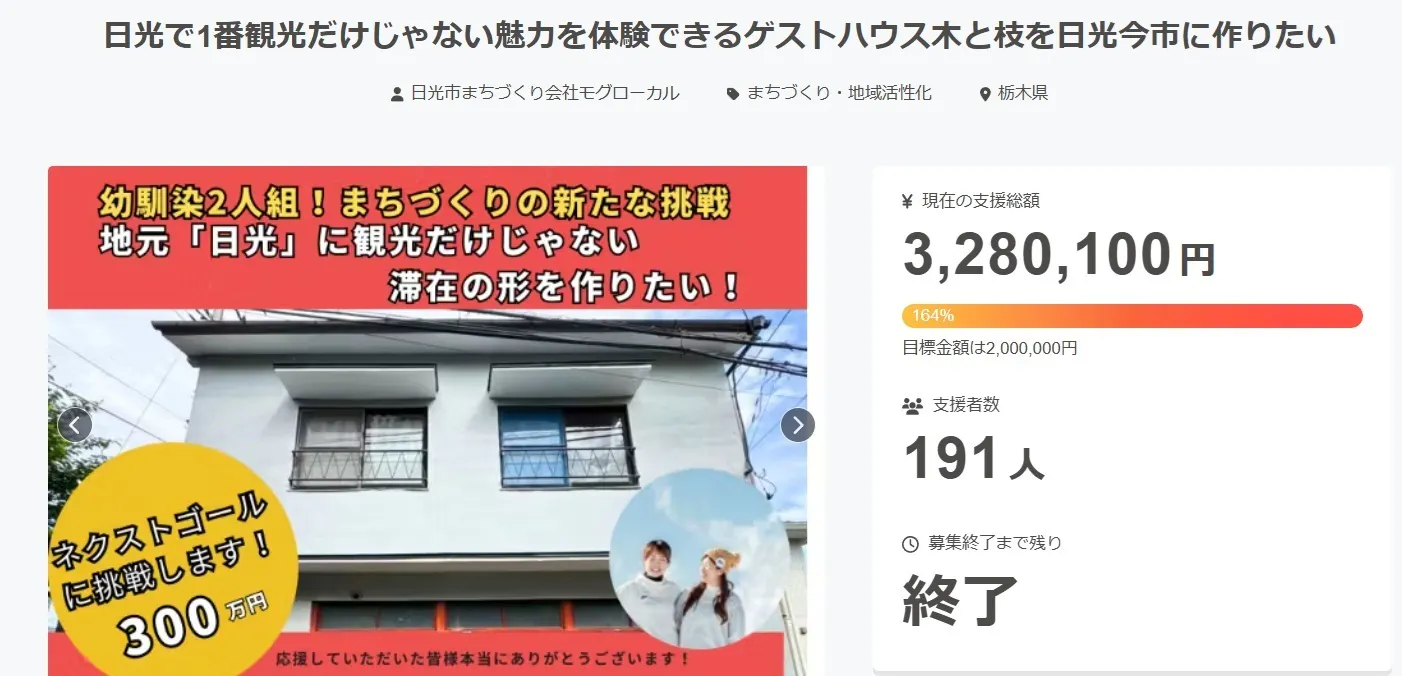Click the person icon beside project owner name
The width and height of the screenshot is (1402, 676).
coord(397,94)
